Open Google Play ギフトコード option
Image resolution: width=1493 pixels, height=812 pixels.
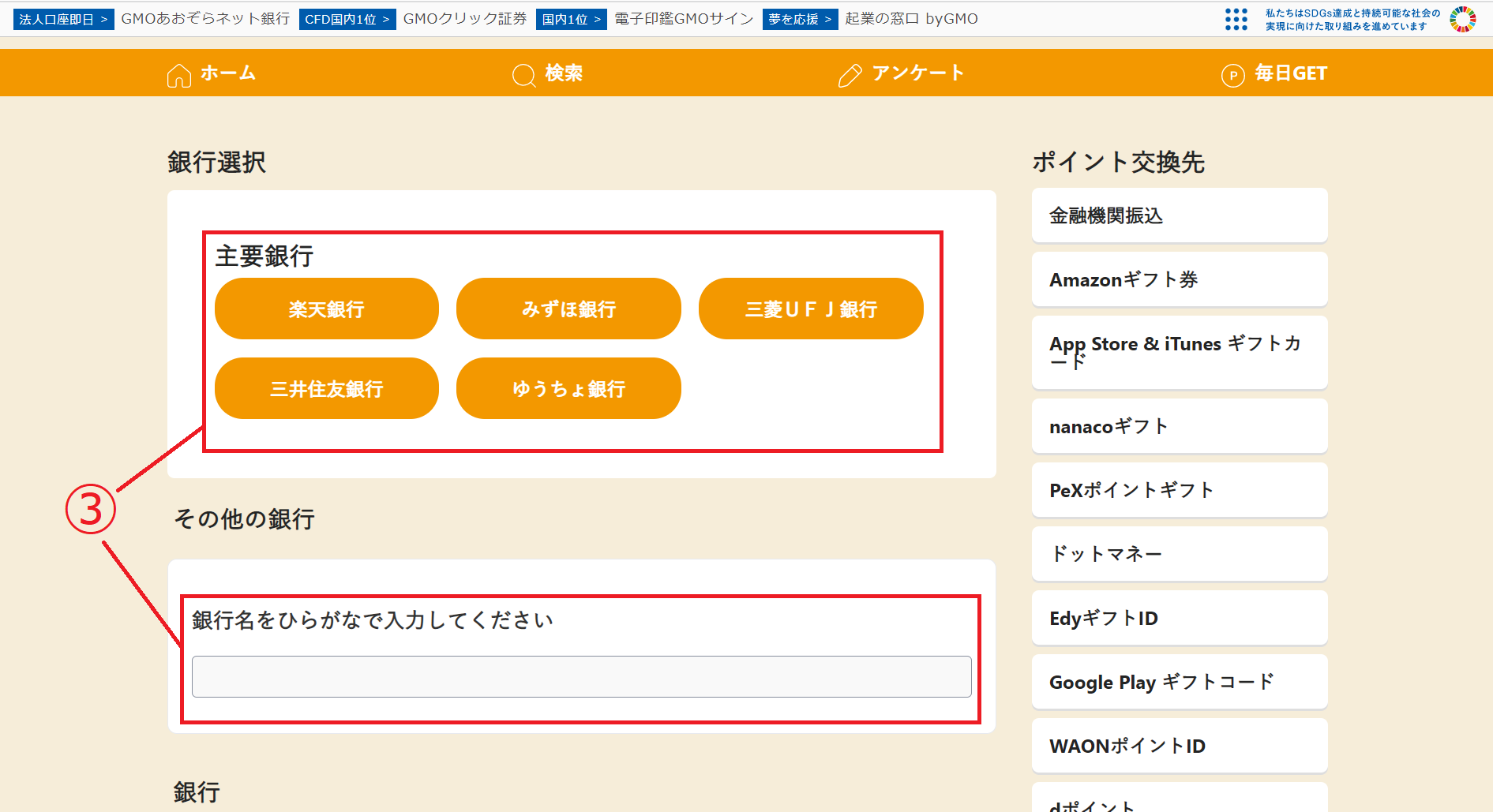(x=1180, y=682)
